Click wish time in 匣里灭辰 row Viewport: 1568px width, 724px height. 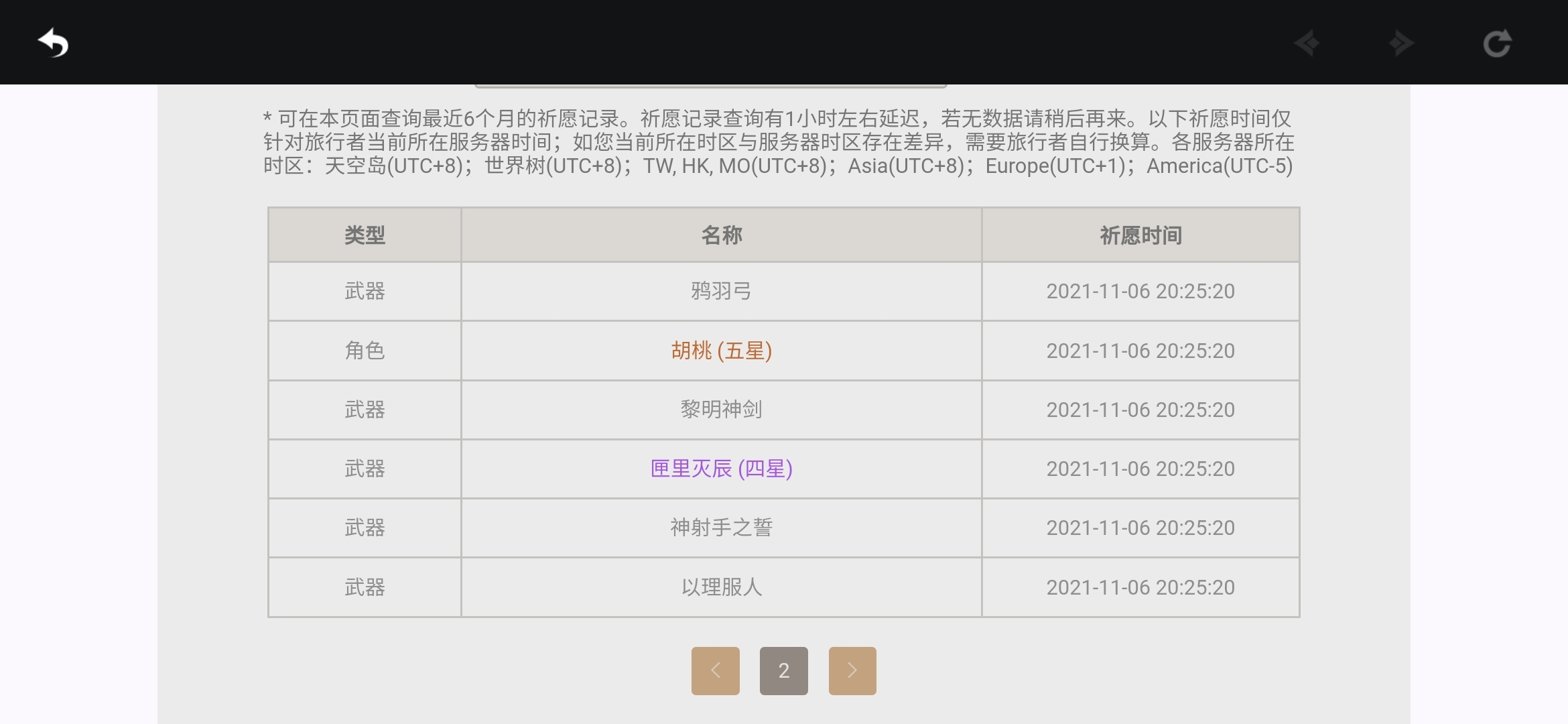point(1140,469)
